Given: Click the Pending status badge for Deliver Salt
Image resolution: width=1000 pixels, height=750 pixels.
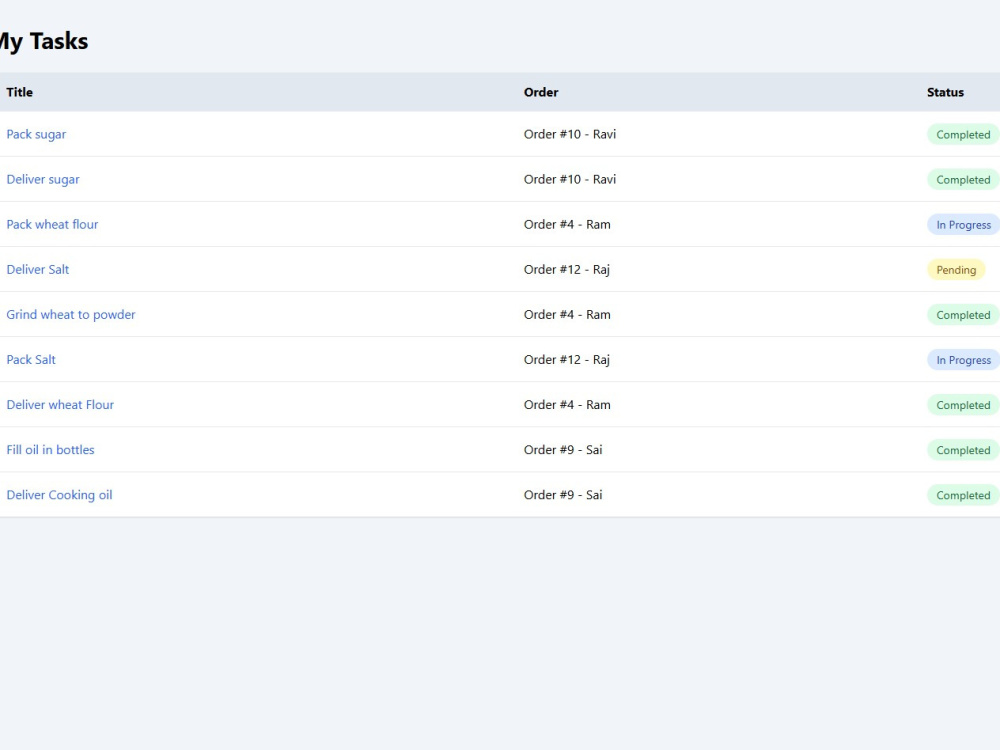Looking at the screenshot, I should tap(956, 270).
